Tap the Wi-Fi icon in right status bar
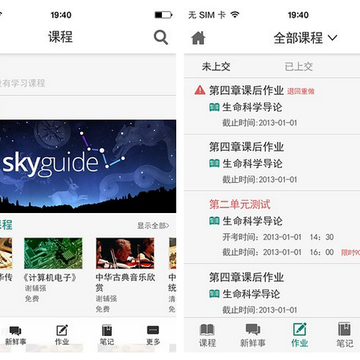 pyautogui.click(x=235, y=15)
